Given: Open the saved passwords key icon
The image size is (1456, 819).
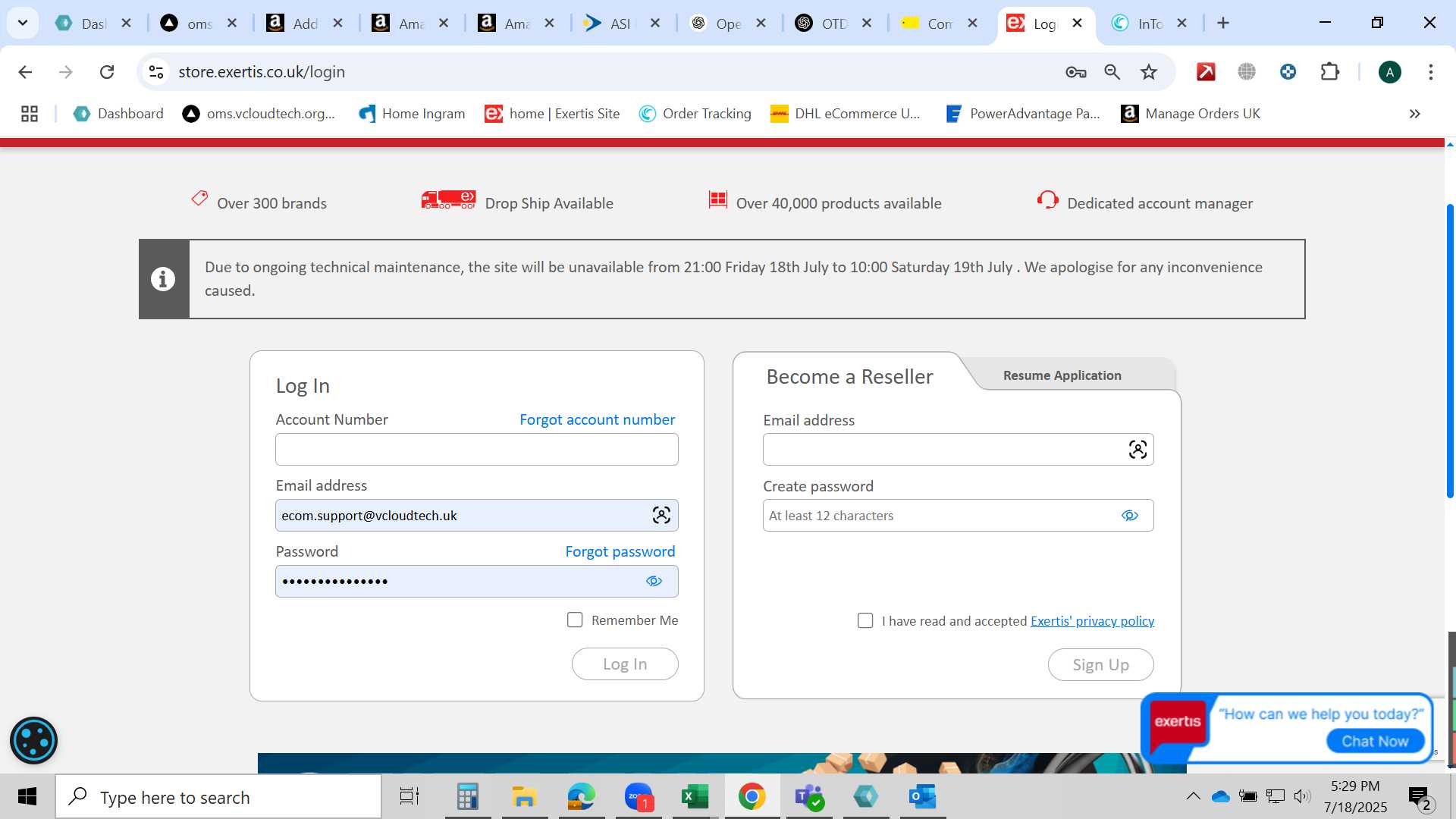Looking at the screenshot, I should click(1075, 72).
